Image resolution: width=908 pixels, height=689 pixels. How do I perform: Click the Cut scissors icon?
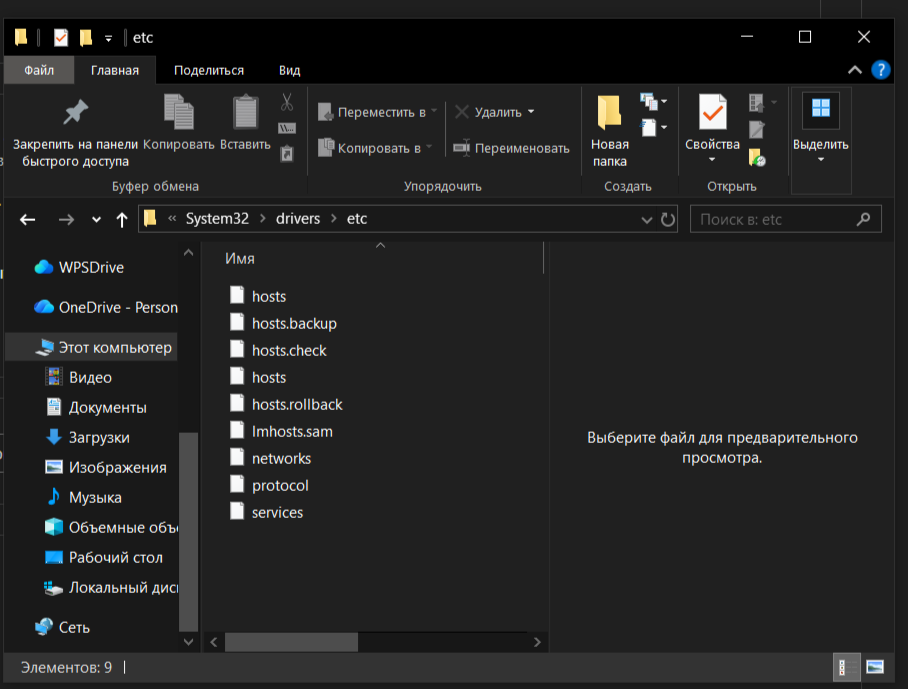coord(287,102)
